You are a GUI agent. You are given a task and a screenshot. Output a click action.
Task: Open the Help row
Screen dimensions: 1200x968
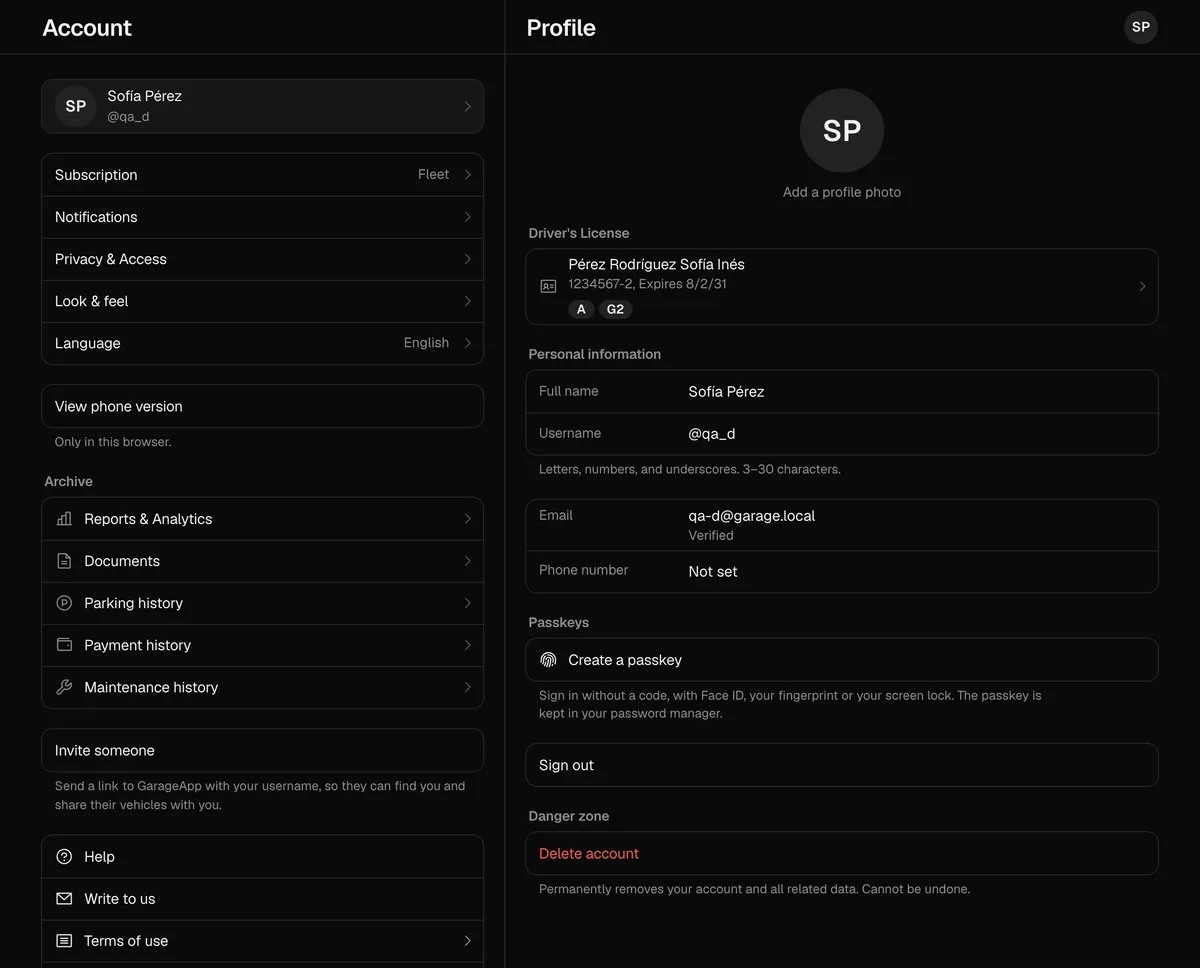(262, 857)
